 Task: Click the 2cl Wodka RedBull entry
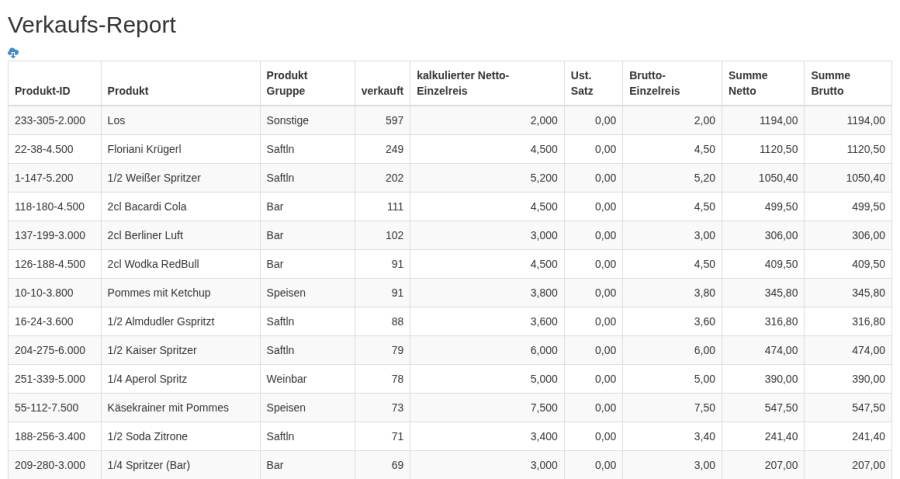[153, 264]
